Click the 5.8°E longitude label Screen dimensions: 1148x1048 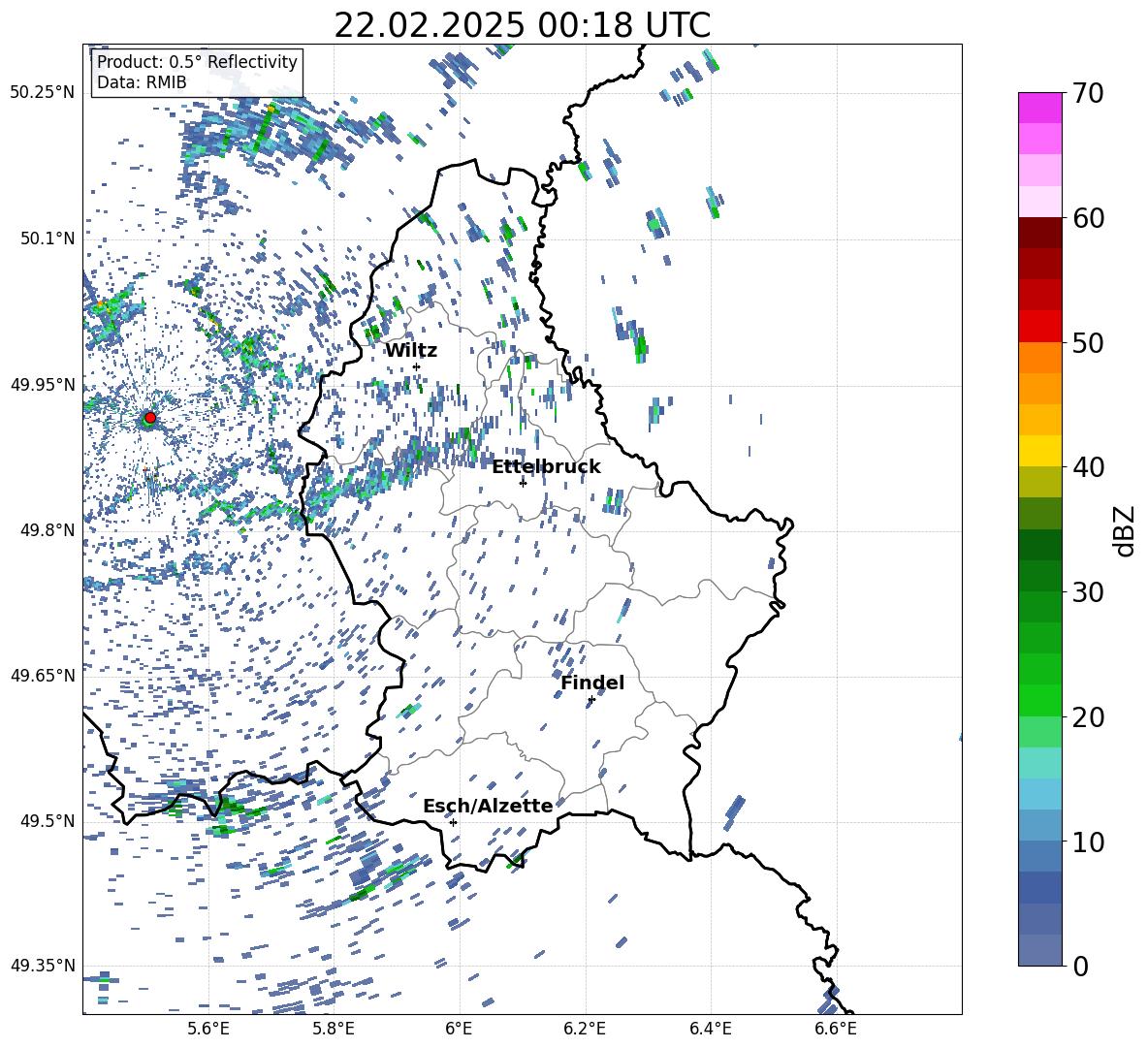[x=334, y=1030]
